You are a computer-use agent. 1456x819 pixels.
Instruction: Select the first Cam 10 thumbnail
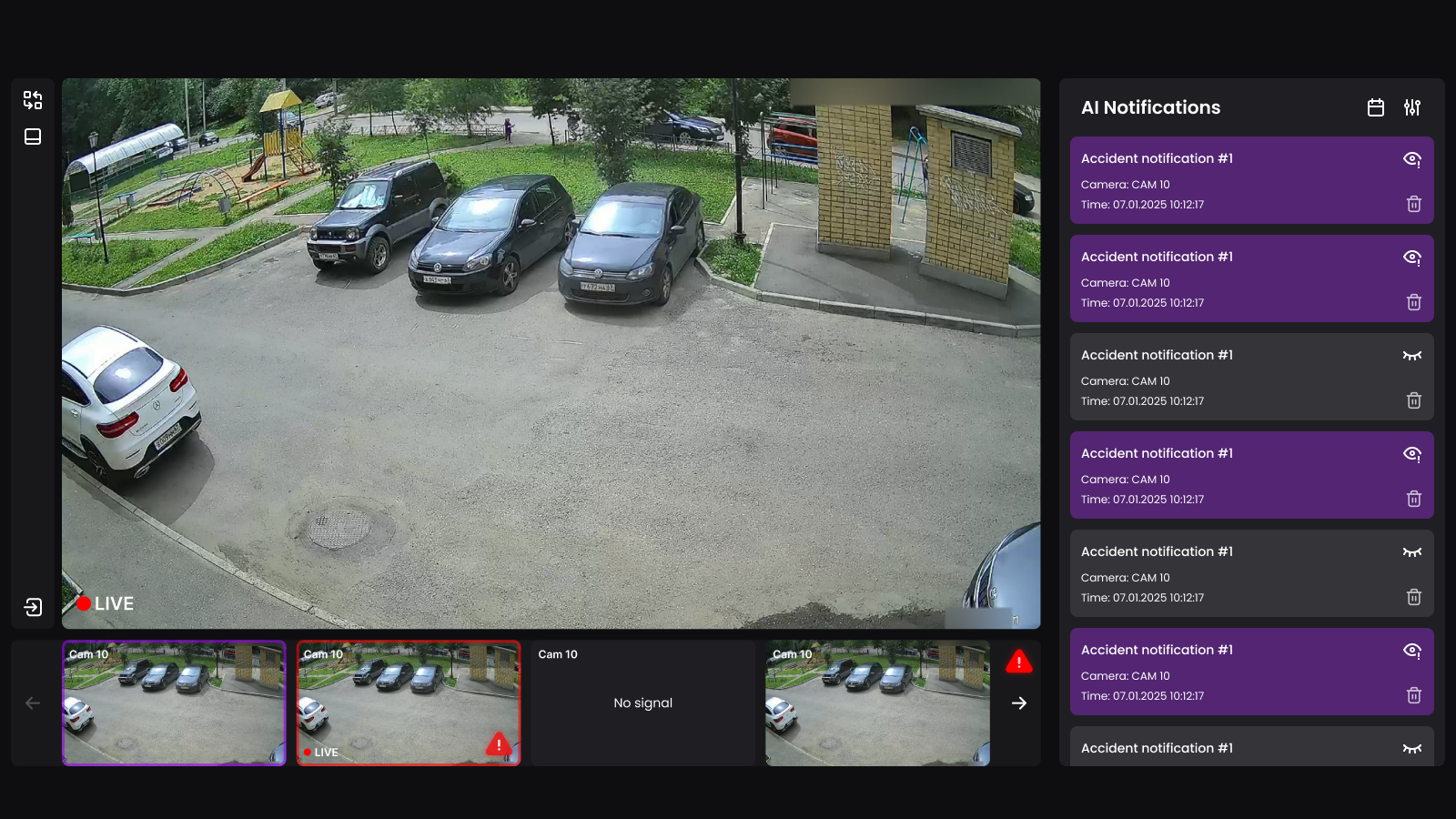click(x=174, y=703)
